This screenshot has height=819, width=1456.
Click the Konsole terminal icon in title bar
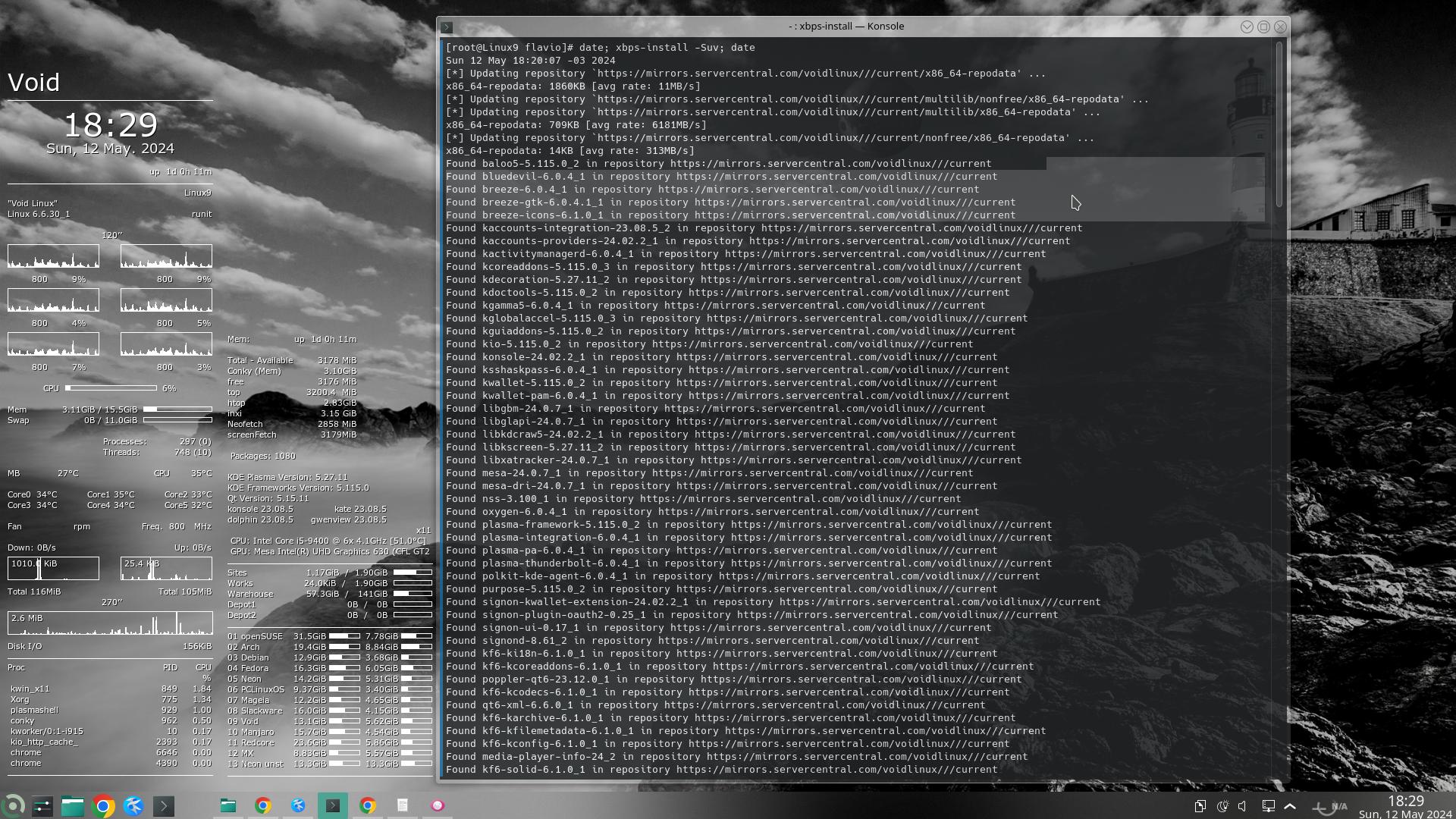tap(447, 27)
